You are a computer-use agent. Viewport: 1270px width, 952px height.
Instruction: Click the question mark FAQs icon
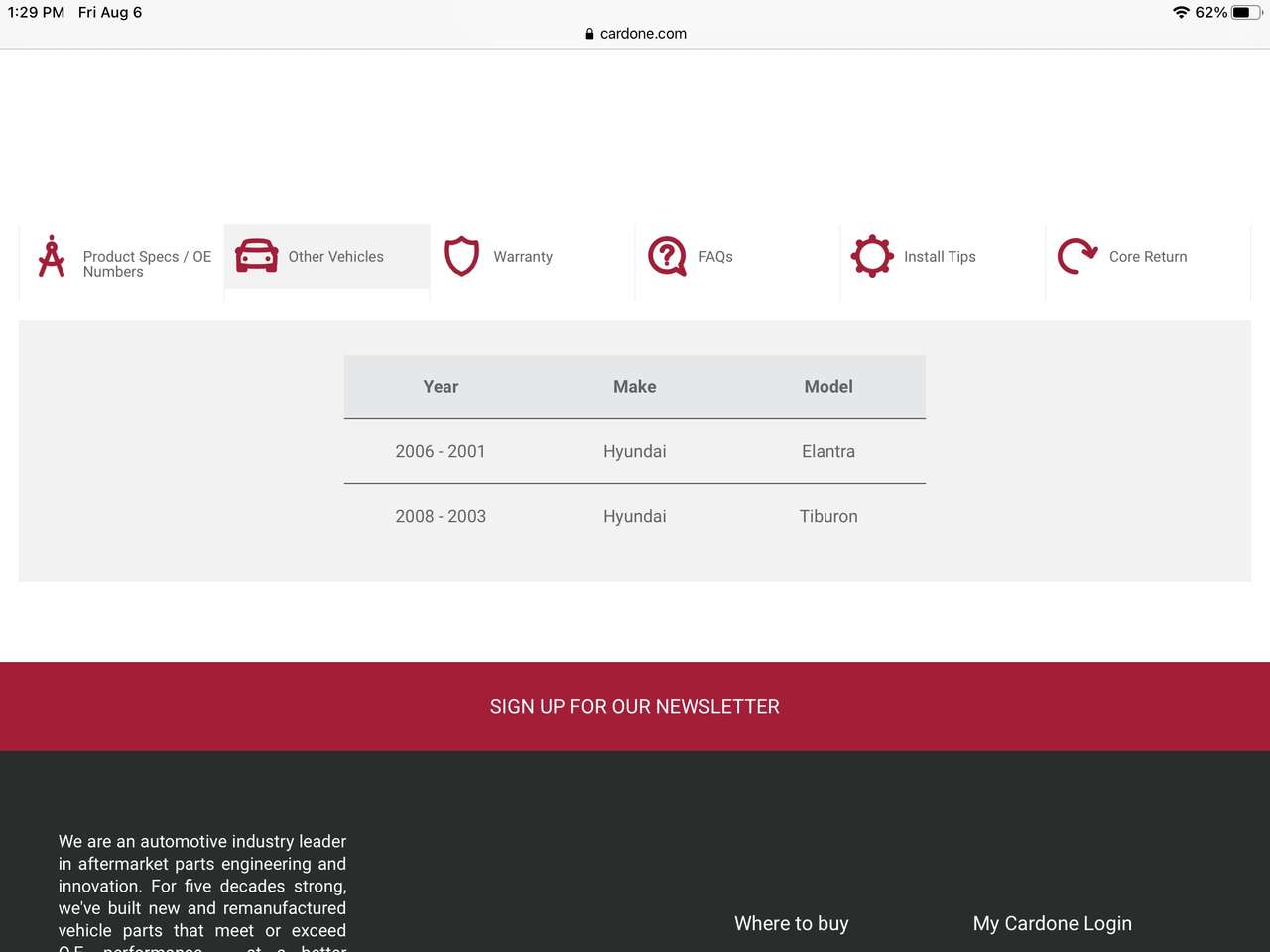click(x=667, y=256)
